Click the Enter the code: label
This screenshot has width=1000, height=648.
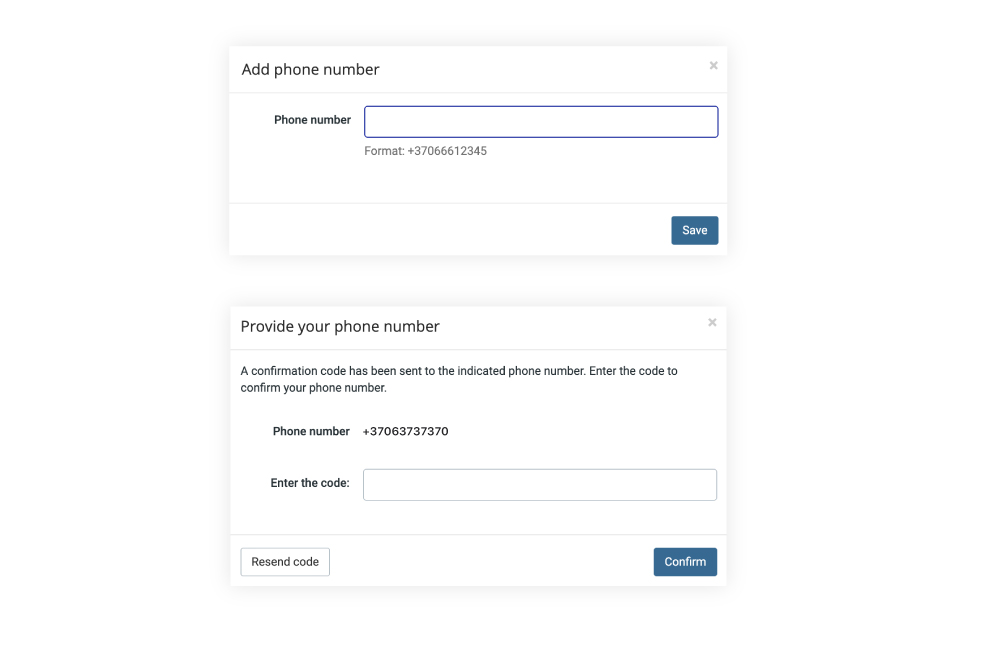point(309,483)
